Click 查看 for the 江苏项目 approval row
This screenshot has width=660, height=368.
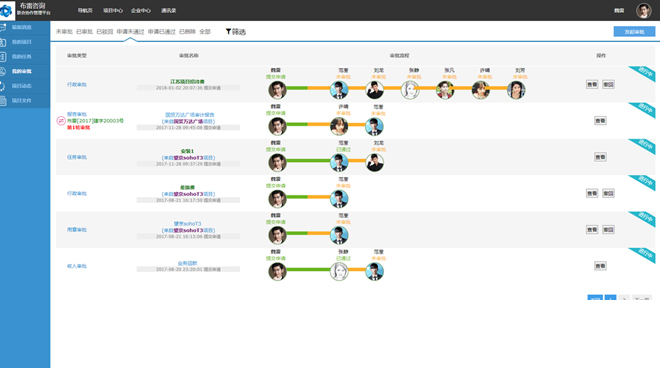[592, 85]
